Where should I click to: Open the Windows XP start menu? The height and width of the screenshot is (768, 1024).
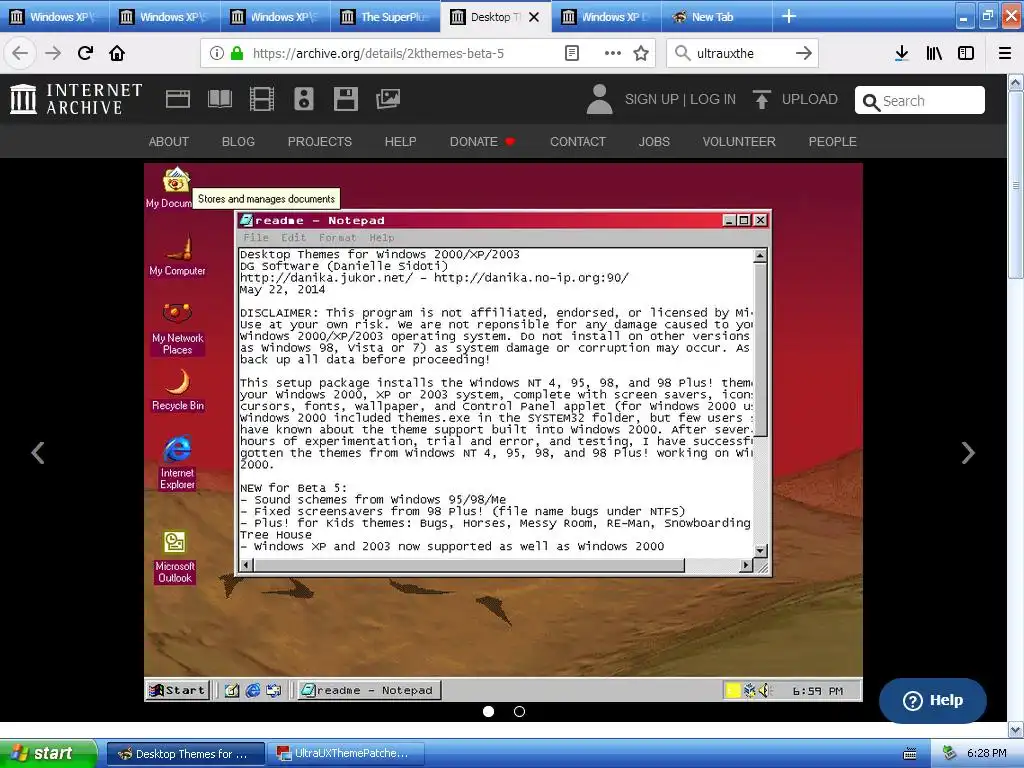(48, 753)
